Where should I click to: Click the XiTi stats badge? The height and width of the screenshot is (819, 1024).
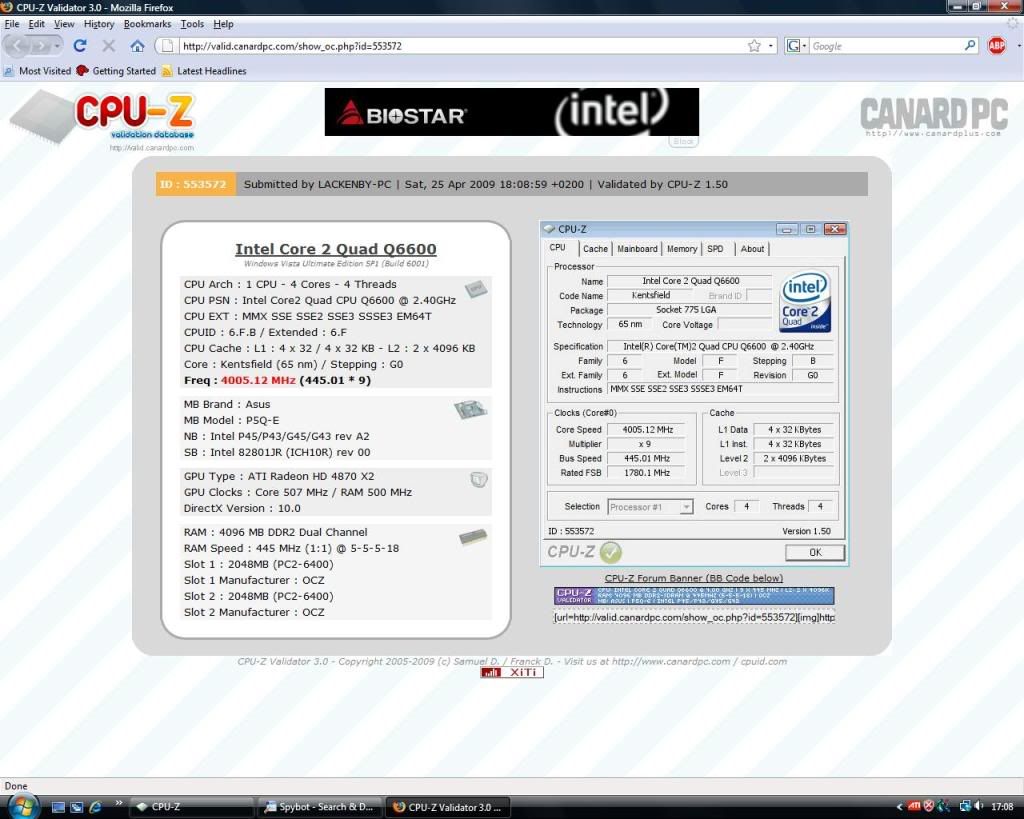click(512, 672)
